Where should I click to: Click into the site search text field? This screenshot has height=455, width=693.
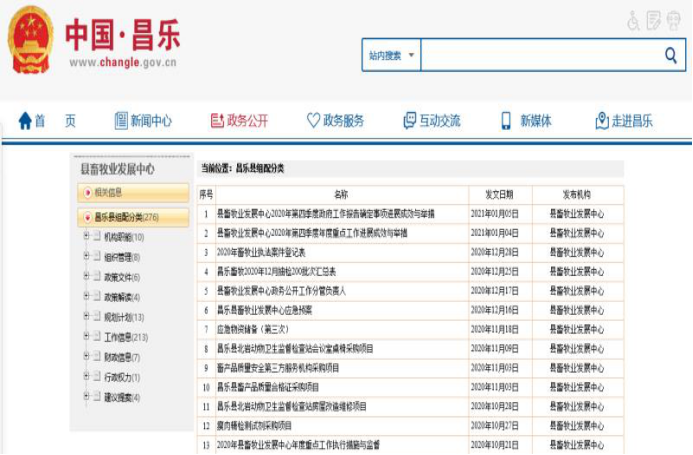coord(538,56)
